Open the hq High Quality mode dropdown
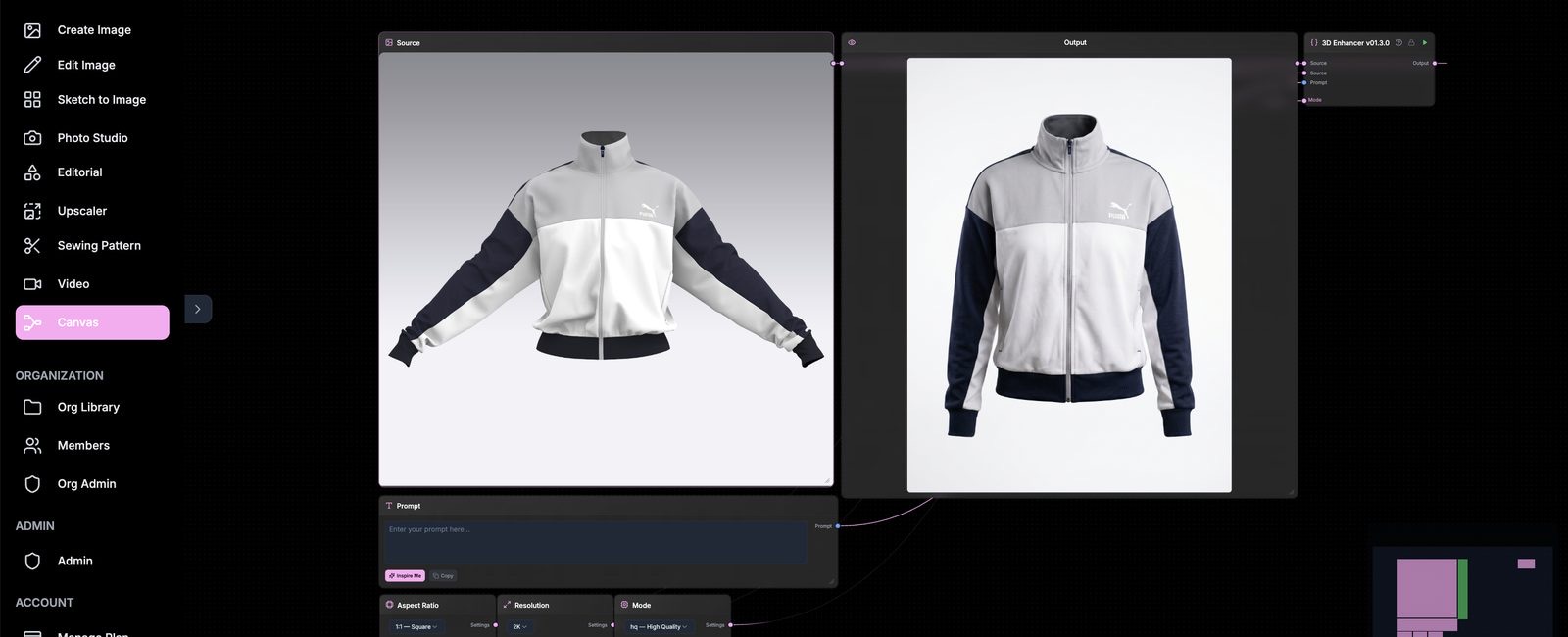This screenshot has height=637, width=1568. [x=658, y=626]
